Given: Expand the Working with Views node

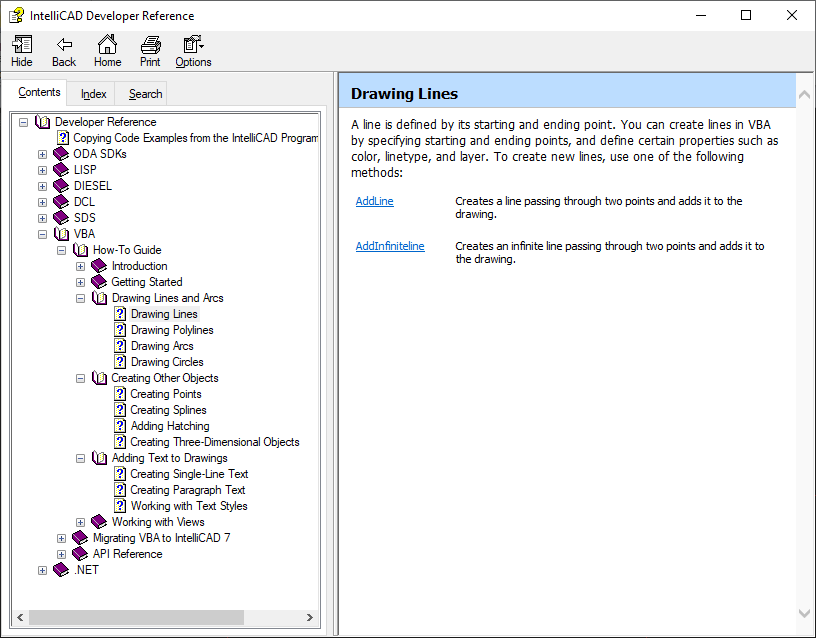Looking at the screenshot, I should pos(81,522).
